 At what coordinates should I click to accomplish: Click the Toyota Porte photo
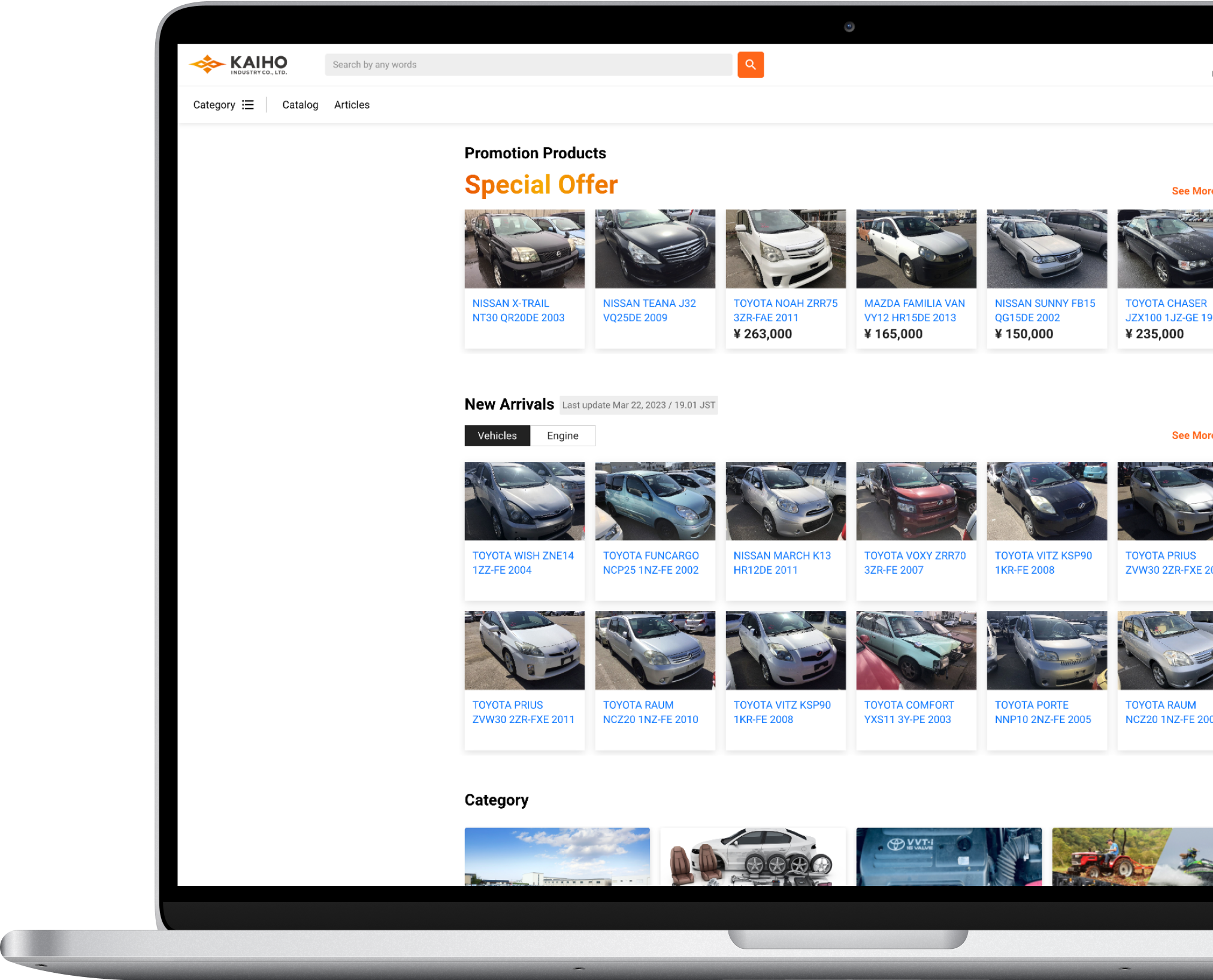1047,651
